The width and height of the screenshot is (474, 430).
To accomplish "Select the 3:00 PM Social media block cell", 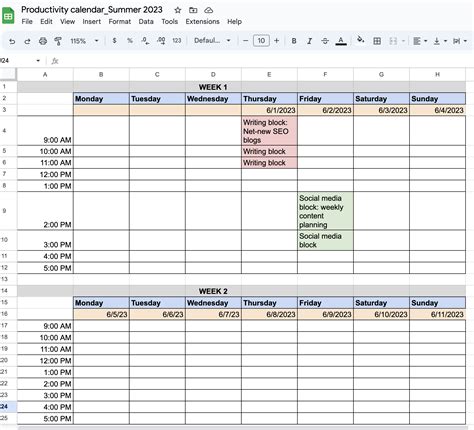I will 325,240.
